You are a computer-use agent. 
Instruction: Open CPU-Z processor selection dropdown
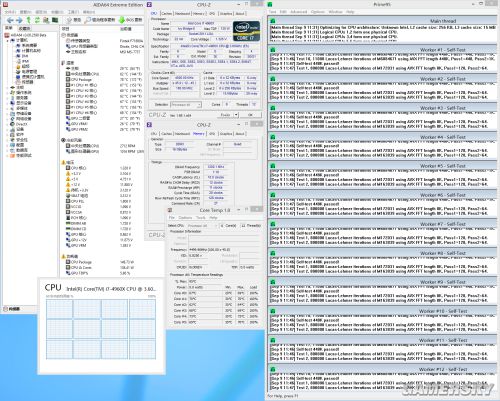click(186, 105)
